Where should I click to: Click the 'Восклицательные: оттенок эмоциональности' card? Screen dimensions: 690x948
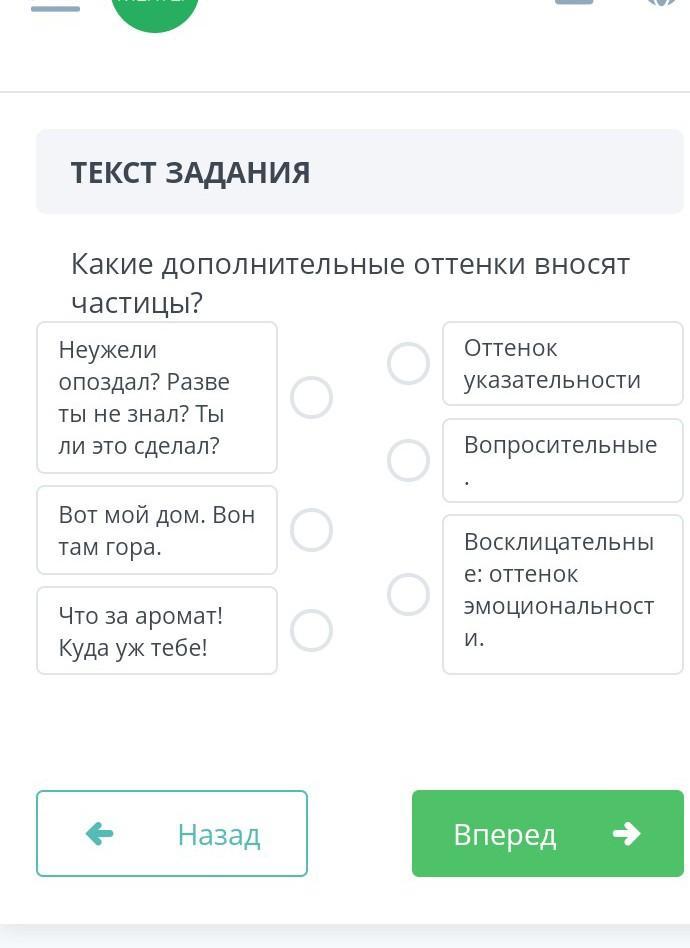562,594
